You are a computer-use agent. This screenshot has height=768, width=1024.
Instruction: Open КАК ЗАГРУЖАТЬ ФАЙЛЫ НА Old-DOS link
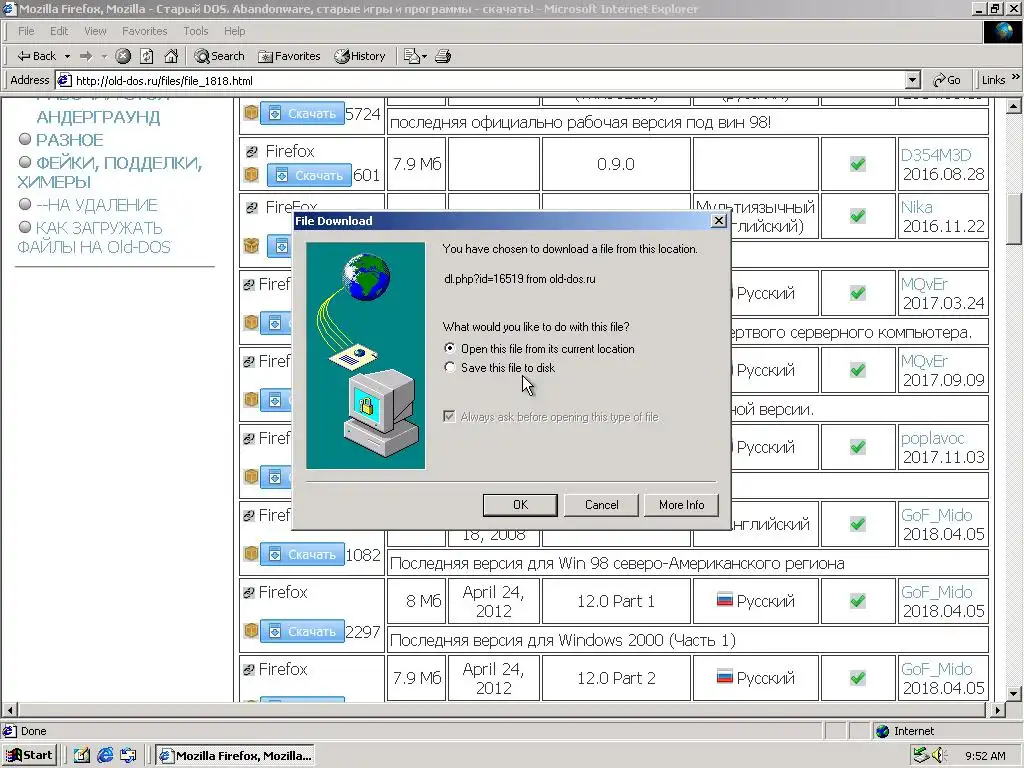[x=93, y=237]
